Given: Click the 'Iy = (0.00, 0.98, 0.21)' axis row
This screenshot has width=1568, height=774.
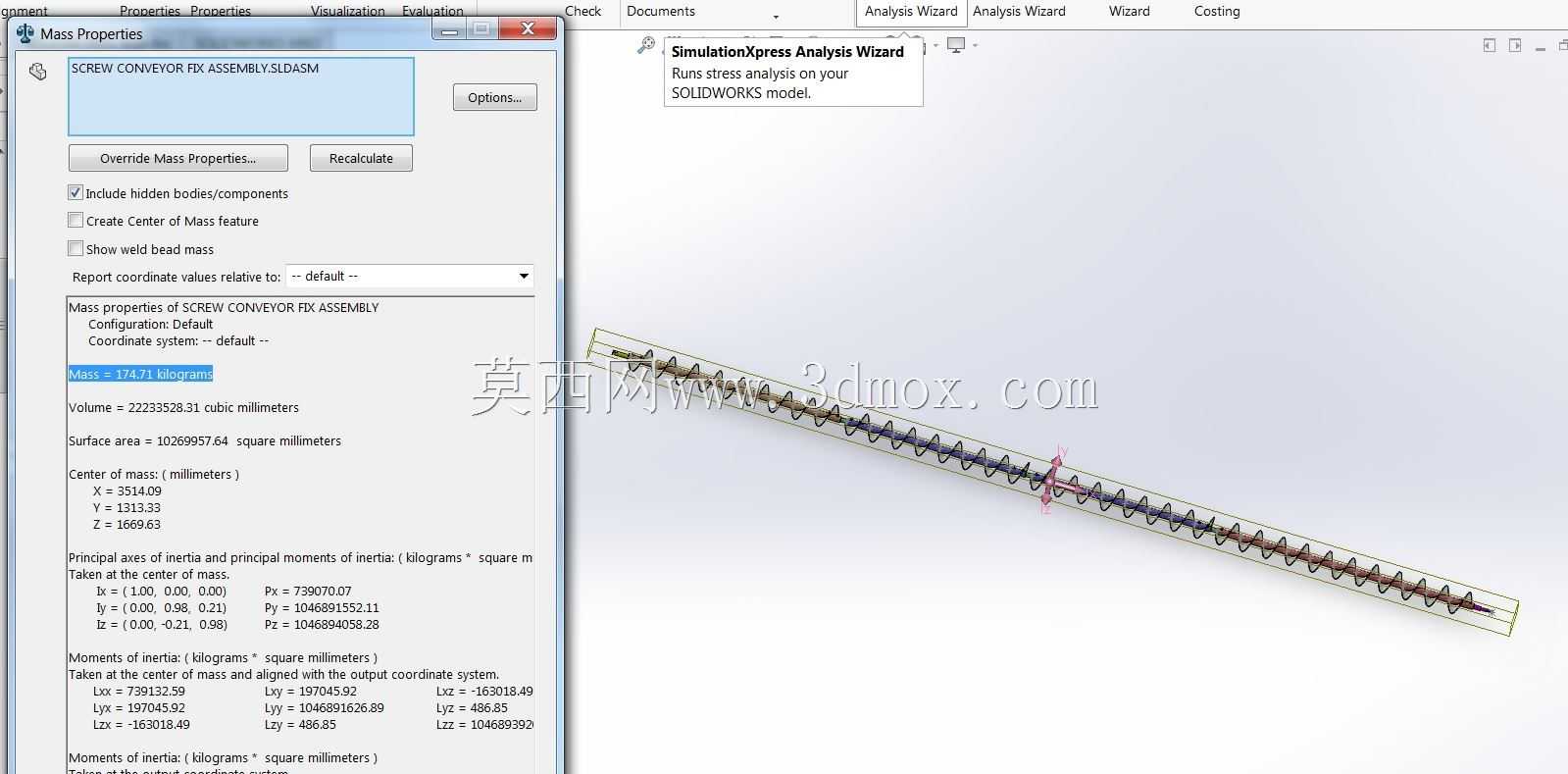Looking at the screenshot, I should point(161,607).
